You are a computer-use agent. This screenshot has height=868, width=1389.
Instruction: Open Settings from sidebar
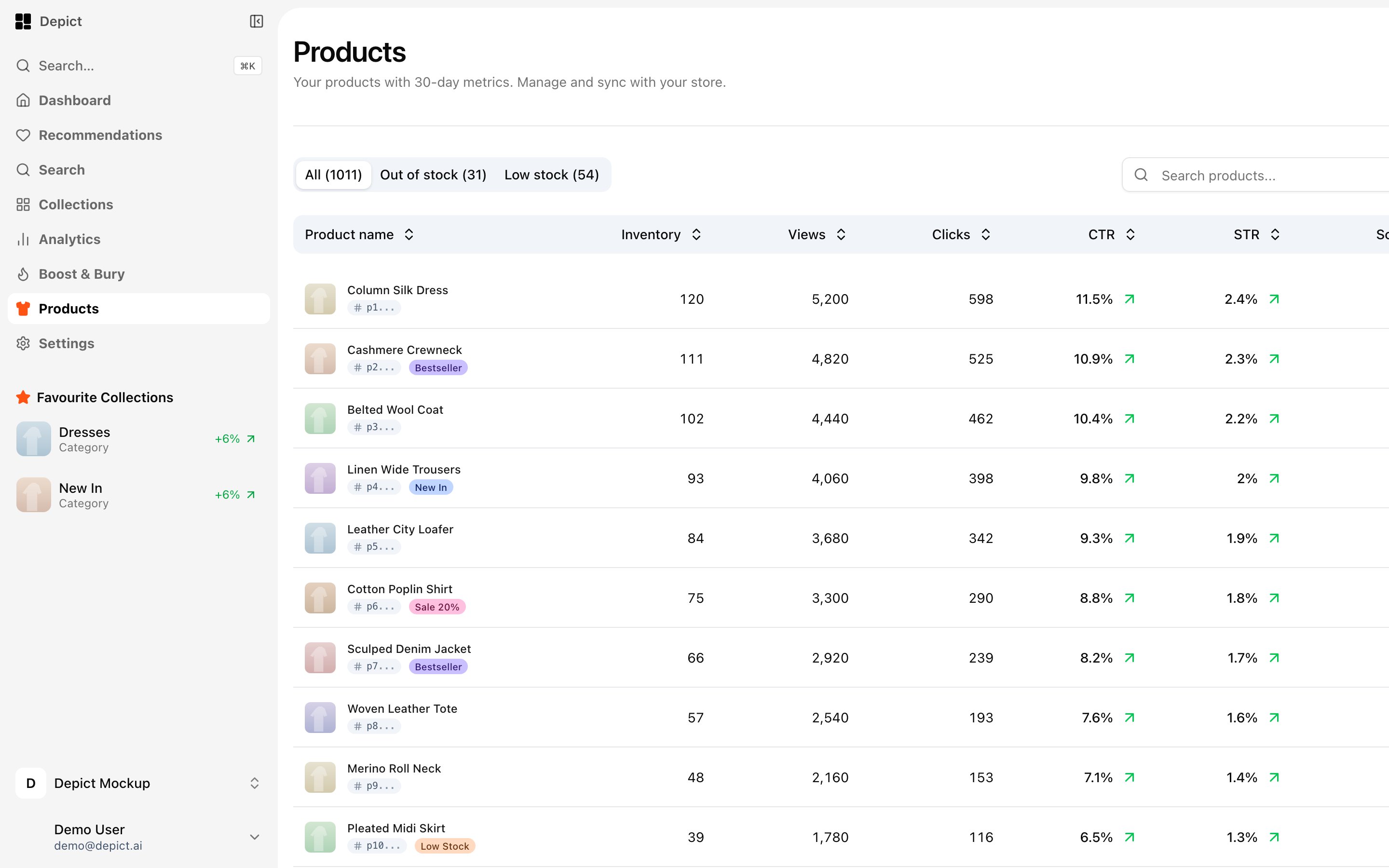139,343
